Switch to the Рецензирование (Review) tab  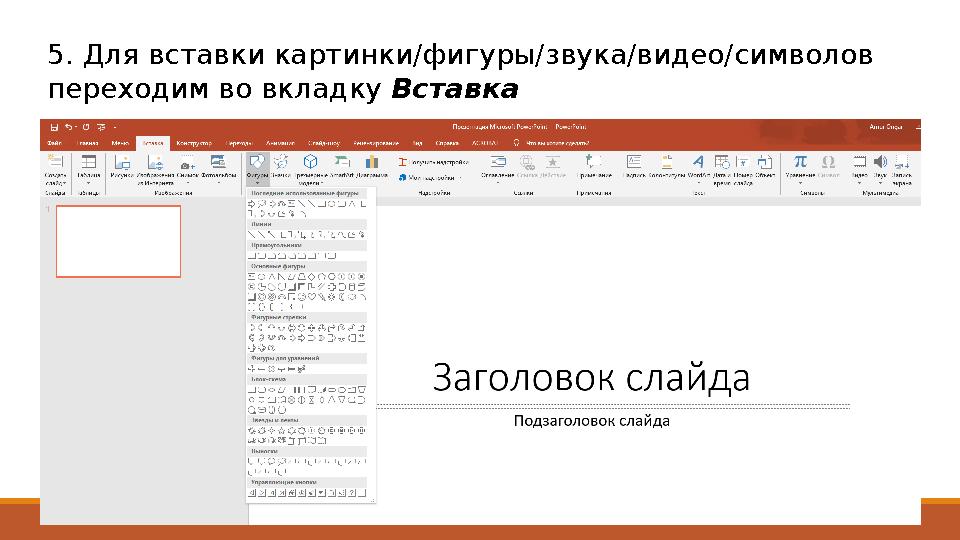(x=376, y=143)
